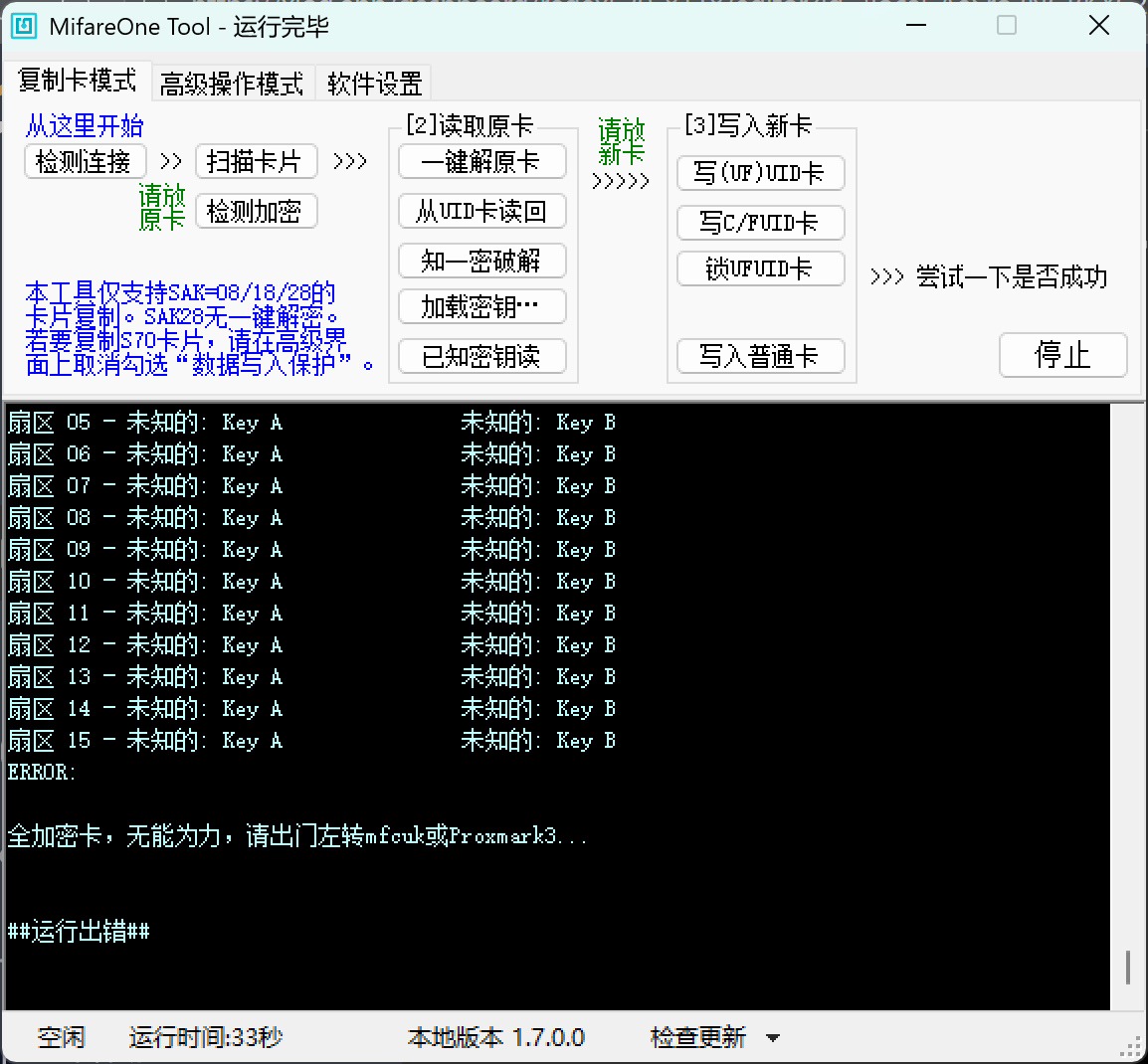This screenshot has height=1064, width=1148.
Task: Click 写(UF)UID卡 button
Action: click(761, 173)
